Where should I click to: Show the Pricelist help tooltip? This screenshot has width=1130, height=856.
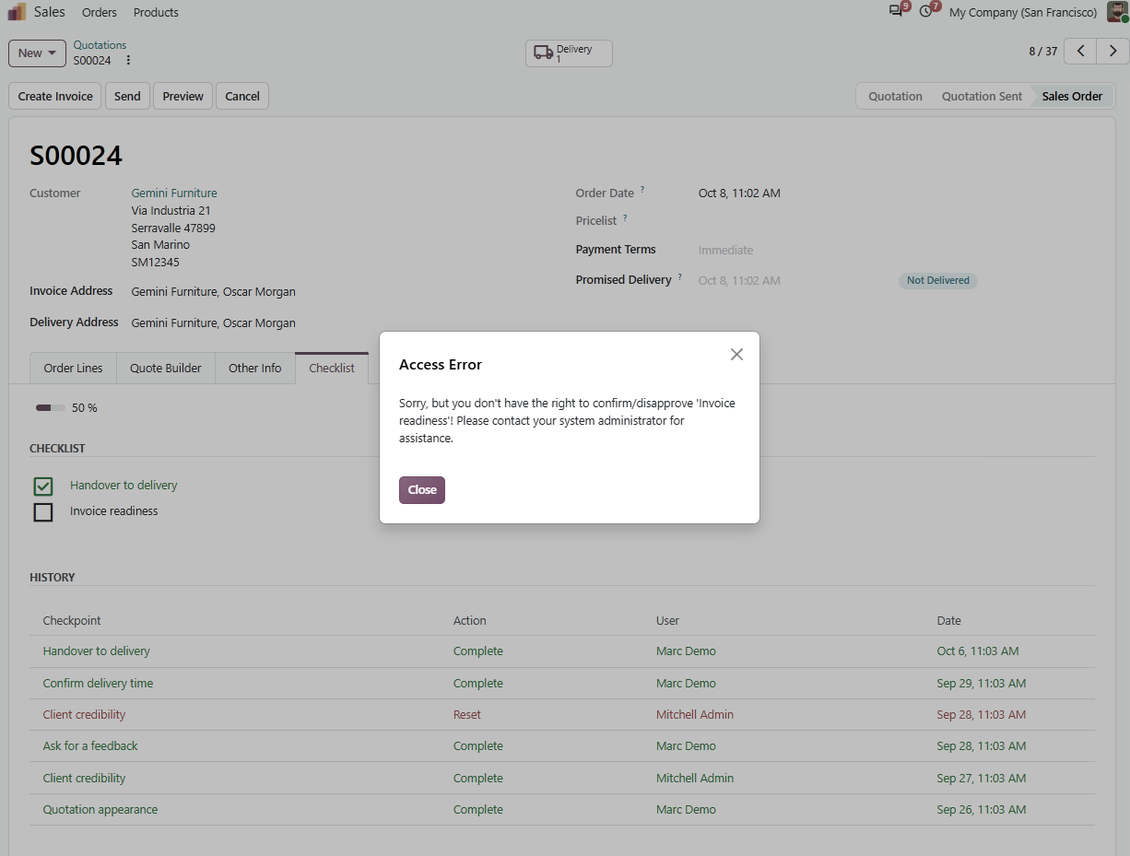(625, 218)
